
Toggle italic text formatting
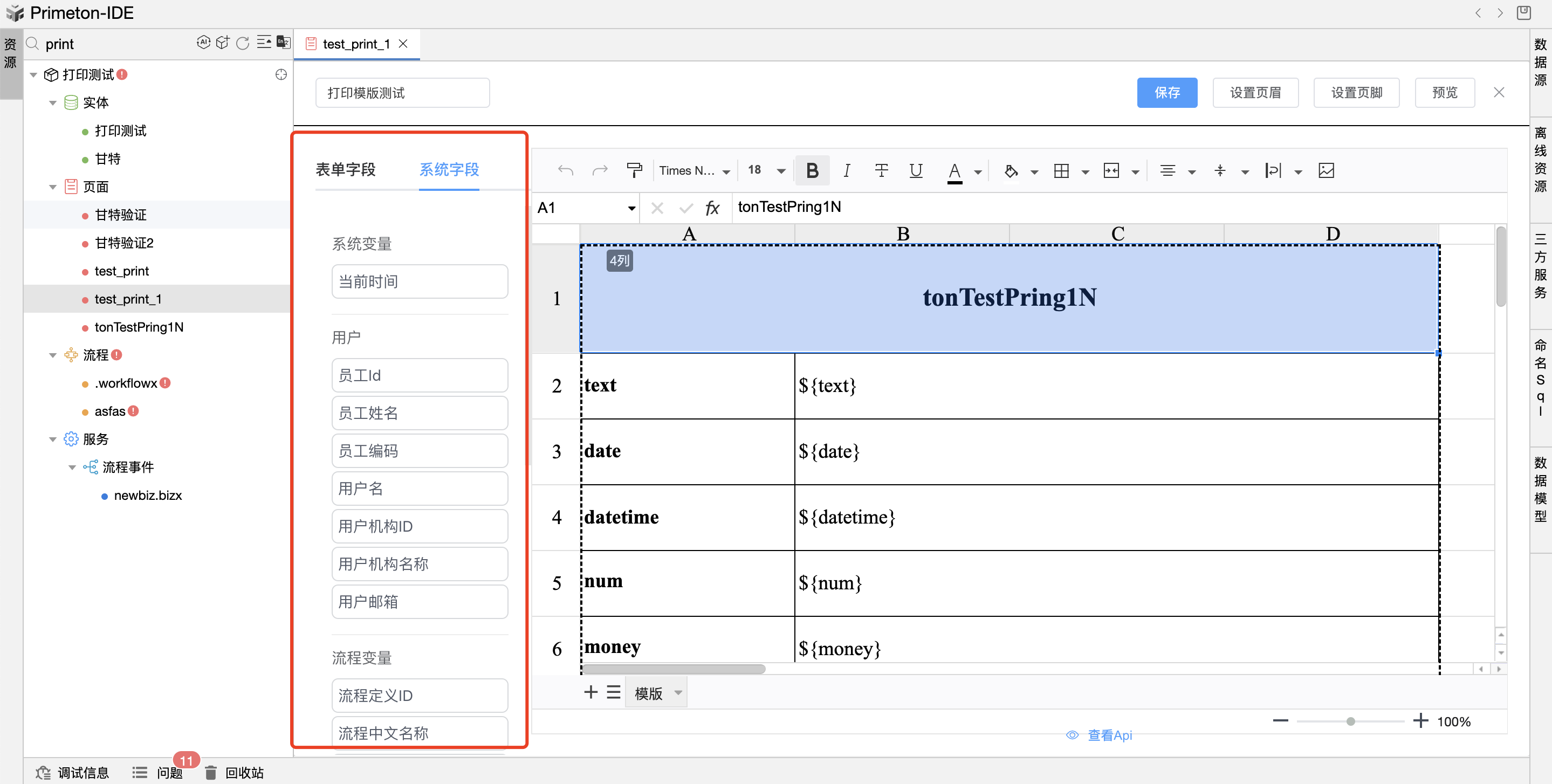pyautogui.click(x=846, y=170)
